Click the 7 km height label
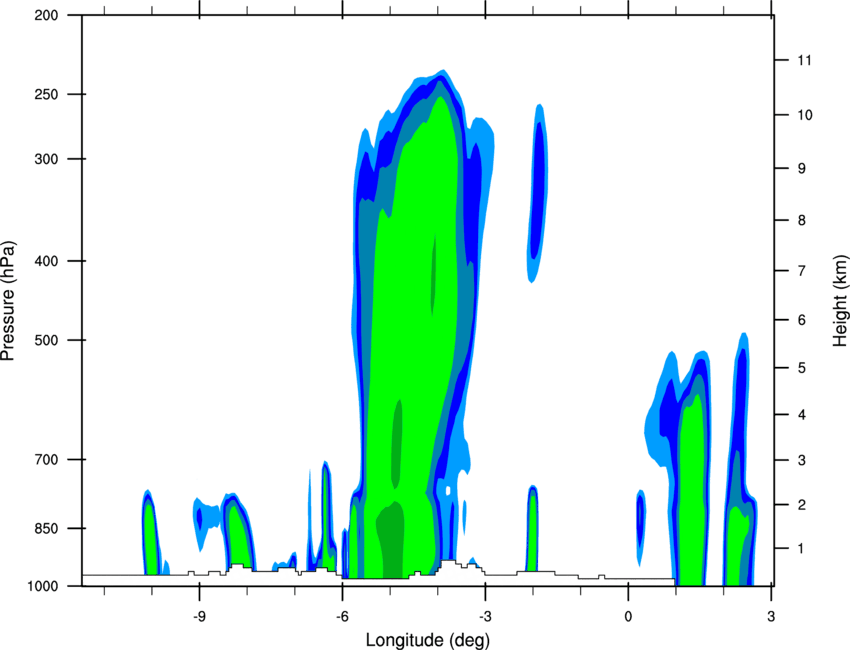Screen dimensions: 850x650 [802, 270]
